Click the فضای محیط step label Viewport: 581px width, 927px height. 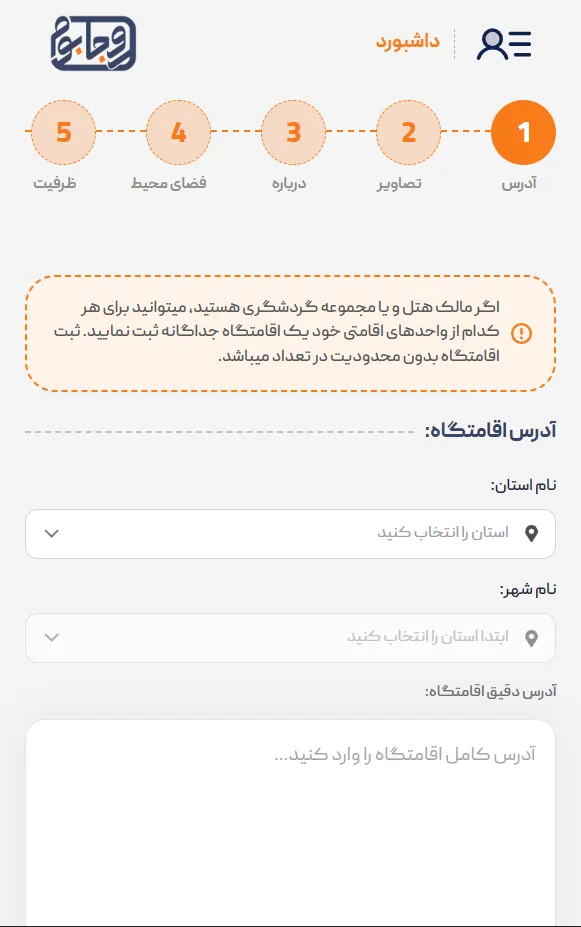[x=168, y=183]
